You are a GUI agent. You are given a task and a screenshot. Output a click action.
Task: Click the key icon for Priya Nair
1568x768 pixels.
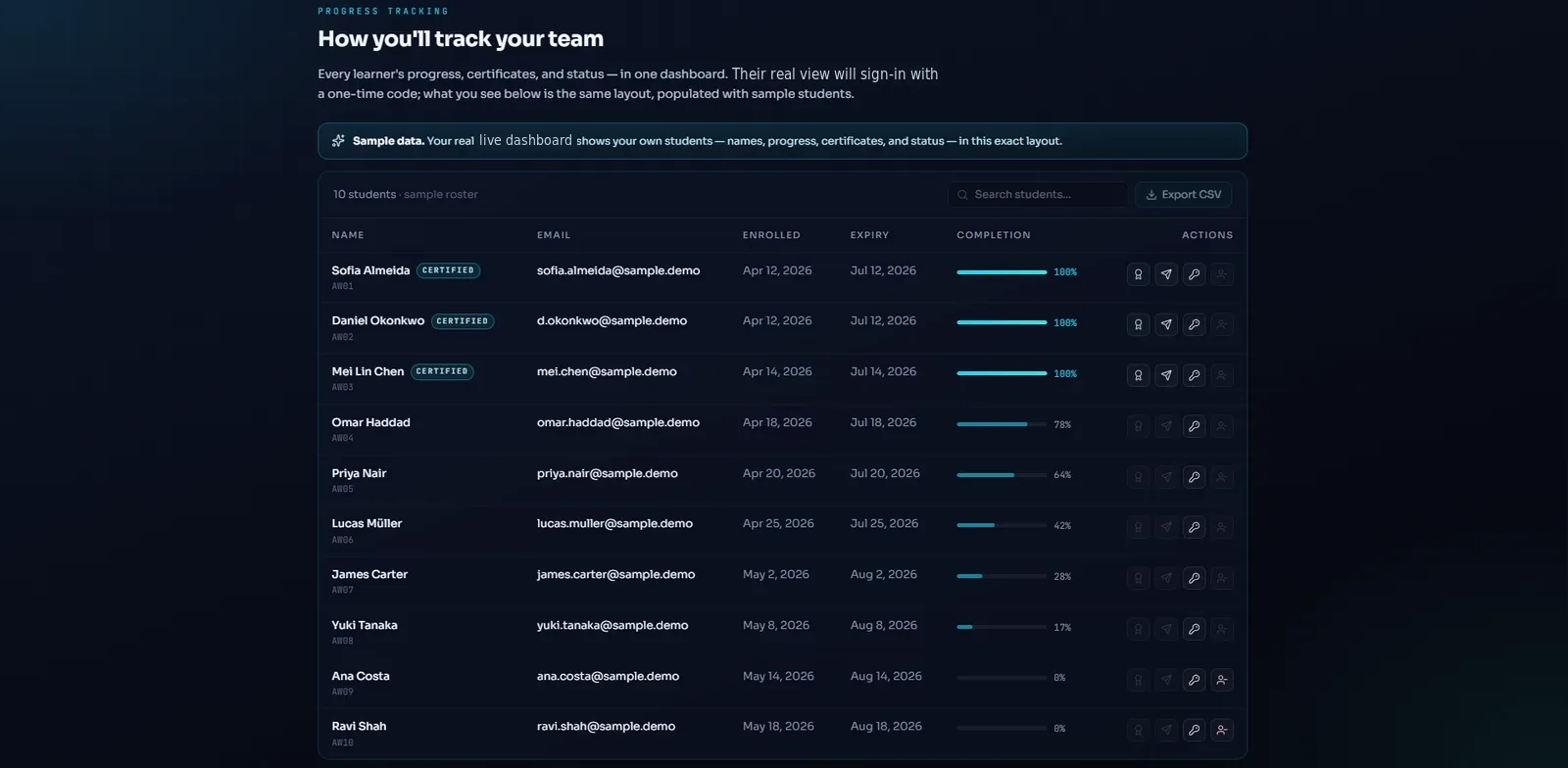coord(1194,477)
